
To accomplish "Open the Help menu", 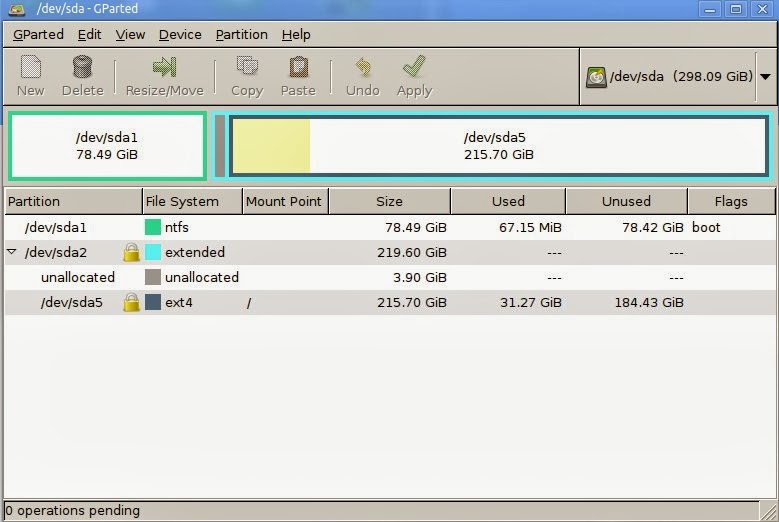I will [x=296, y=34].
